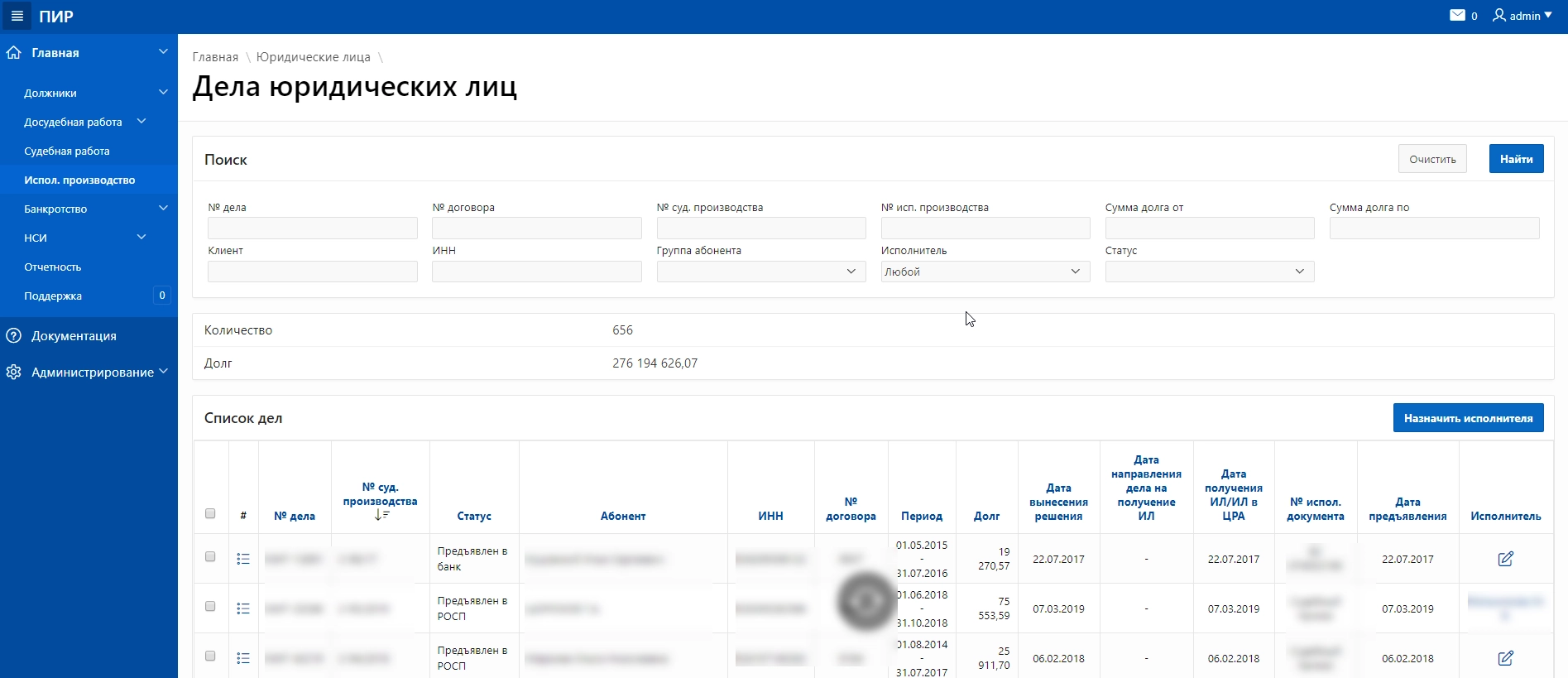Open row actions menu for 22.07.2017 case
This screenshot has height=678, width=1568.
pyautogui.click(x=243, y=559)
